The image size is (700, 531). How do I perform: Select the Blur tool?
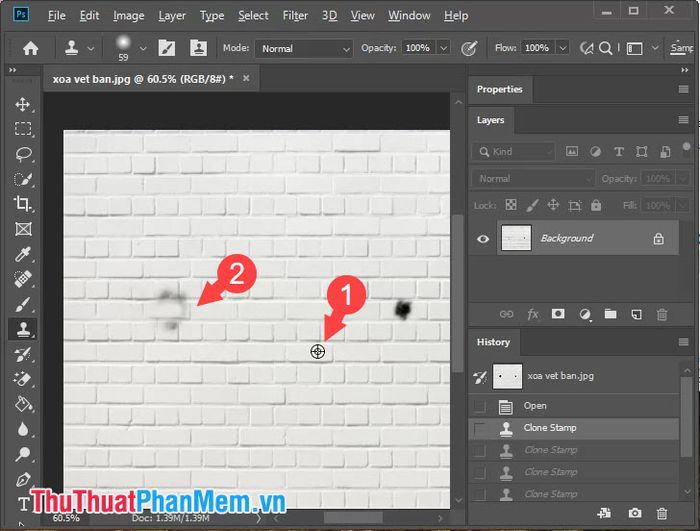coord(23,429)
